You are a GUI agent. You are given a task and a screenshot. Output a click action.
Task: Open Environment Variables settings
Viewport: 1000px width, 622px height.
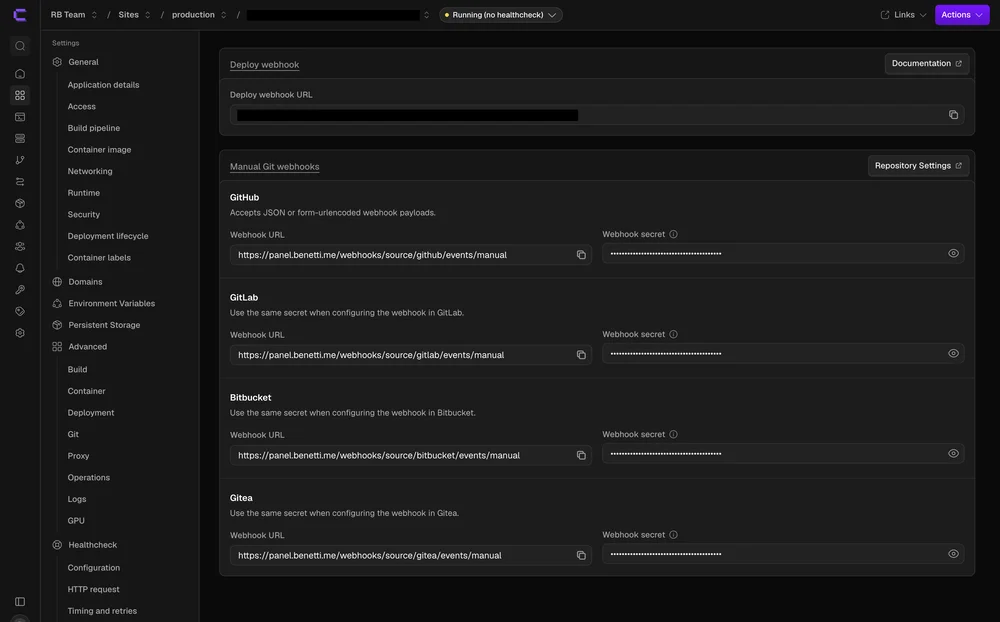coord(112,303)
